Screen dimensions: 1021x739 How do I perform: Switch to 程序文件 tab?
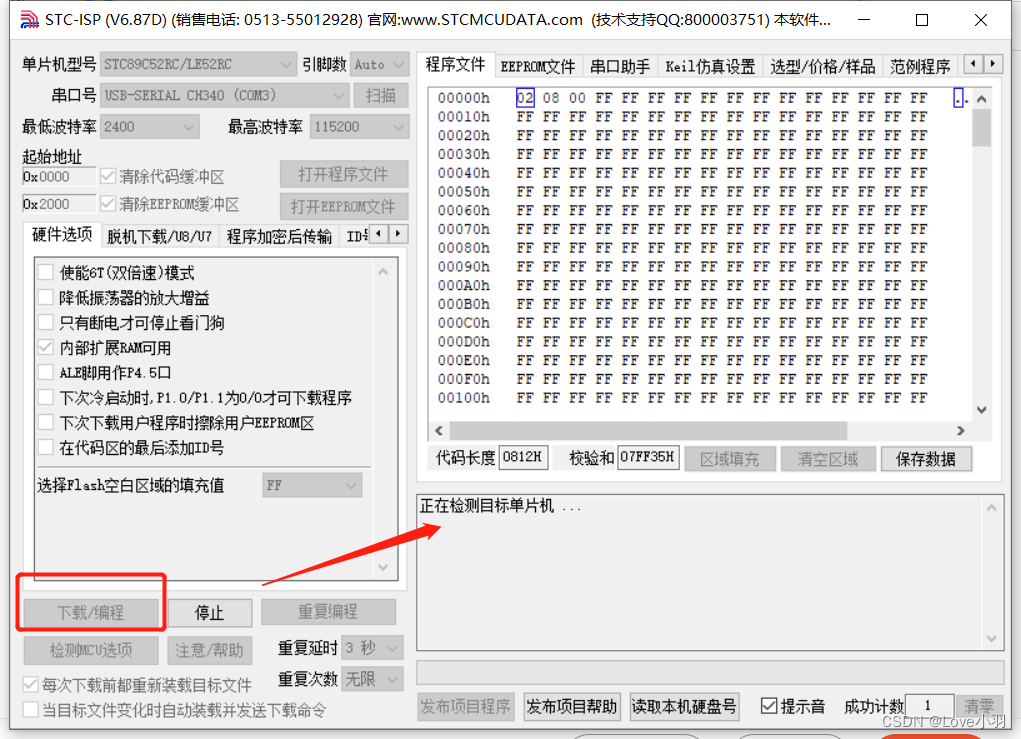[456, 64]
